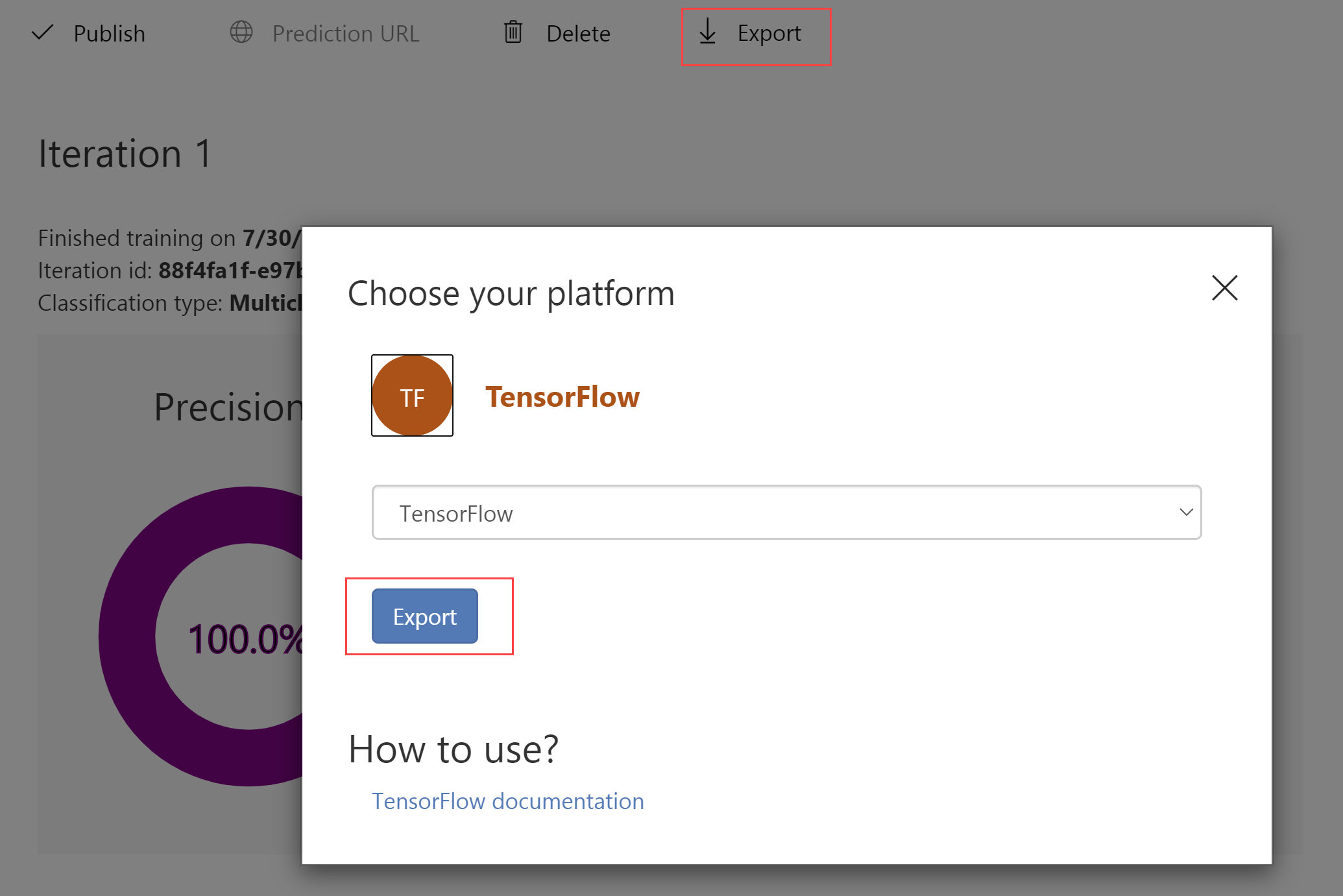This screenshot has height=896, width=1343.
Task: Click the Prediction URL globe icon
Action: [x=241, y=32]
